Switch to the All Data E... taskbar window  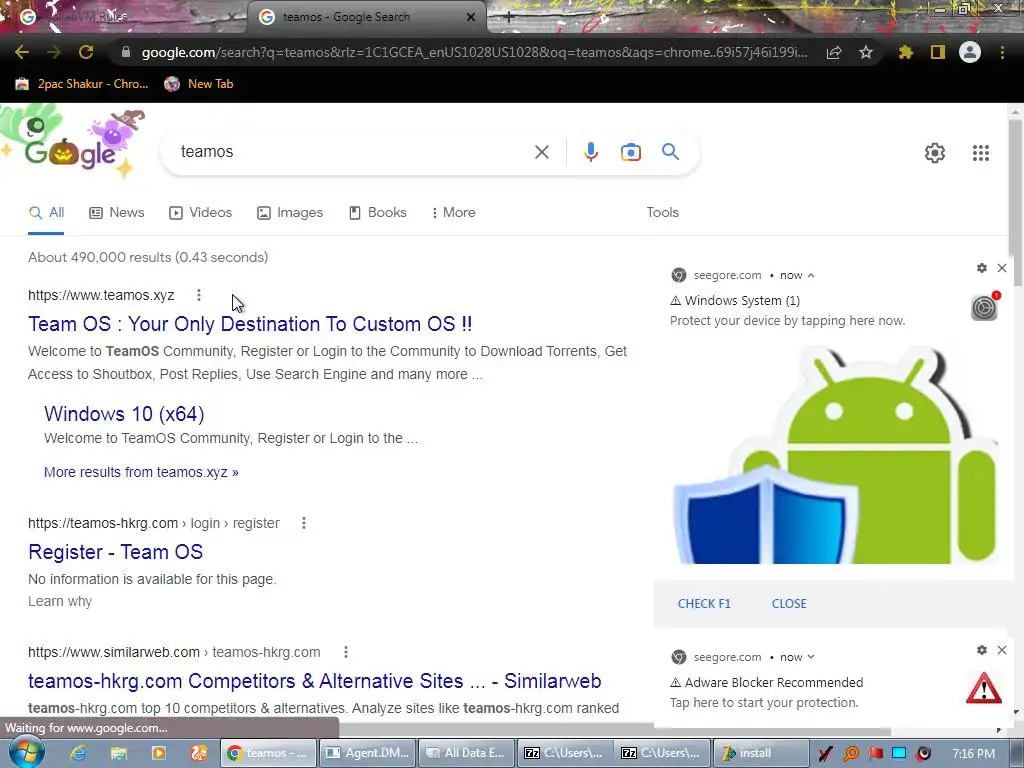[466, 753]
